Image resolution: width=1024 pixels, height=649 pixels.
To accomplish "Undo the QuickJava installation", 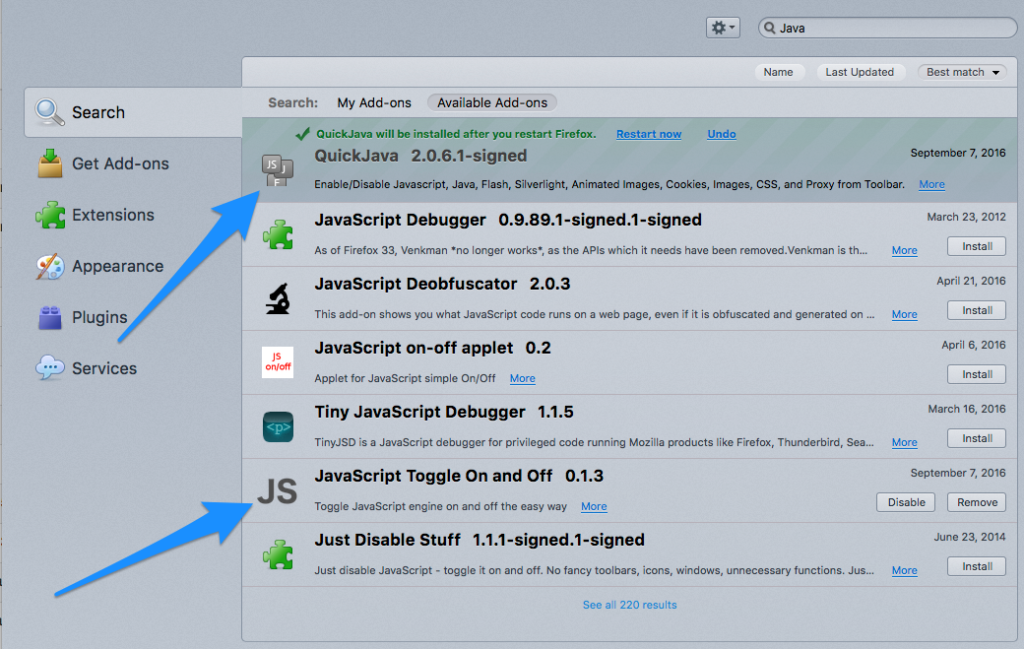I will [721, 134].
